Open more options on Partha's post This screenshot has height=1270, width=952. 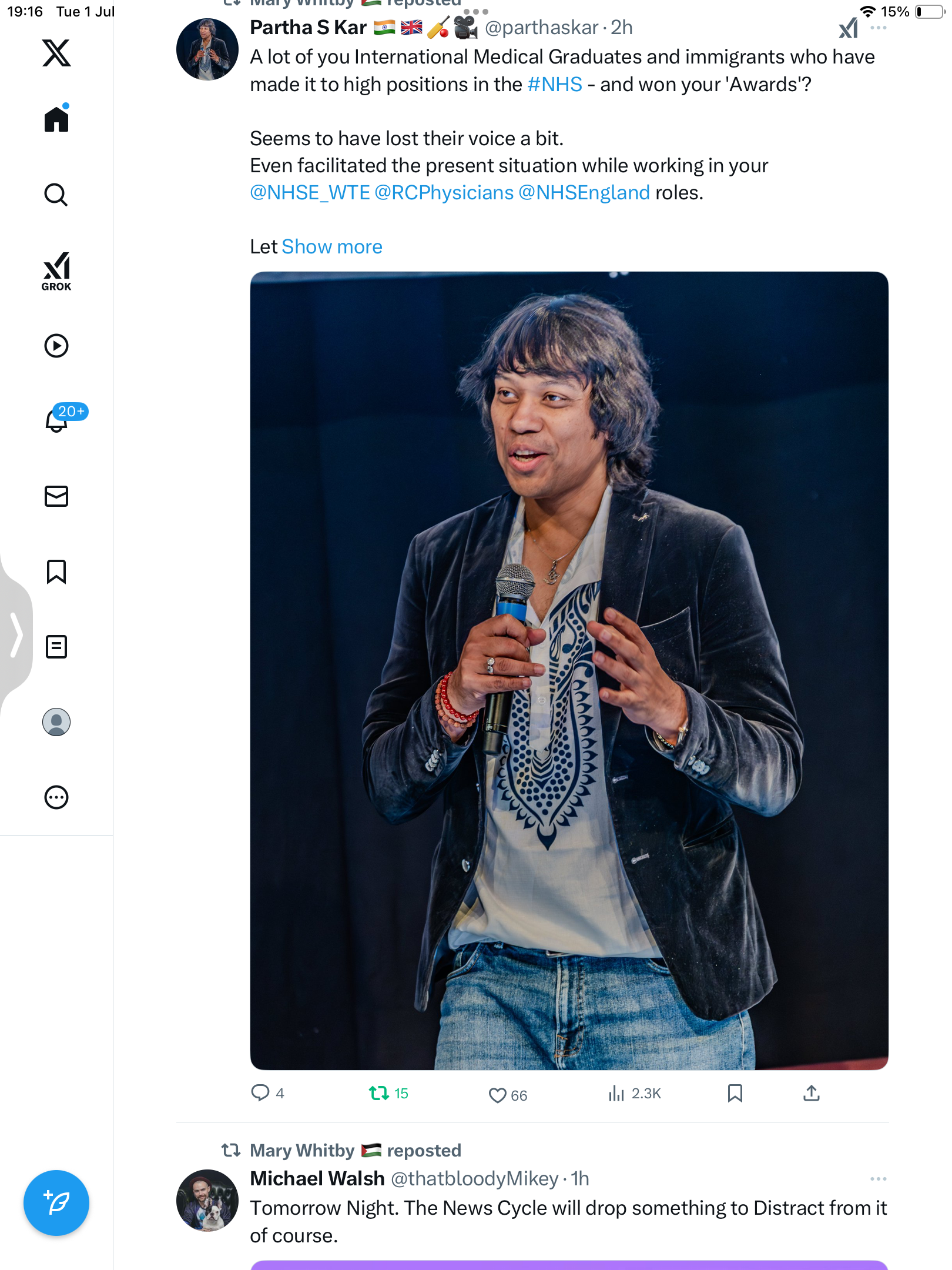tap(878, 28)
